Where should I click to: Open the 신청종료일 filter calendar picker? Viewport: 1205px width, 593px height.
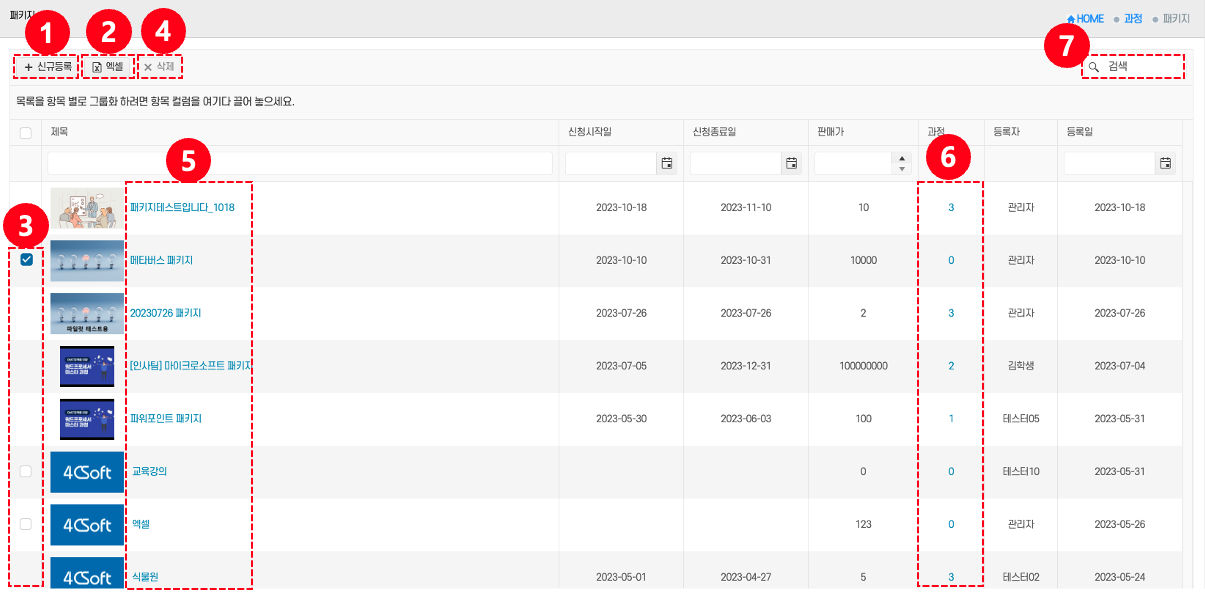tap(791, 163)
